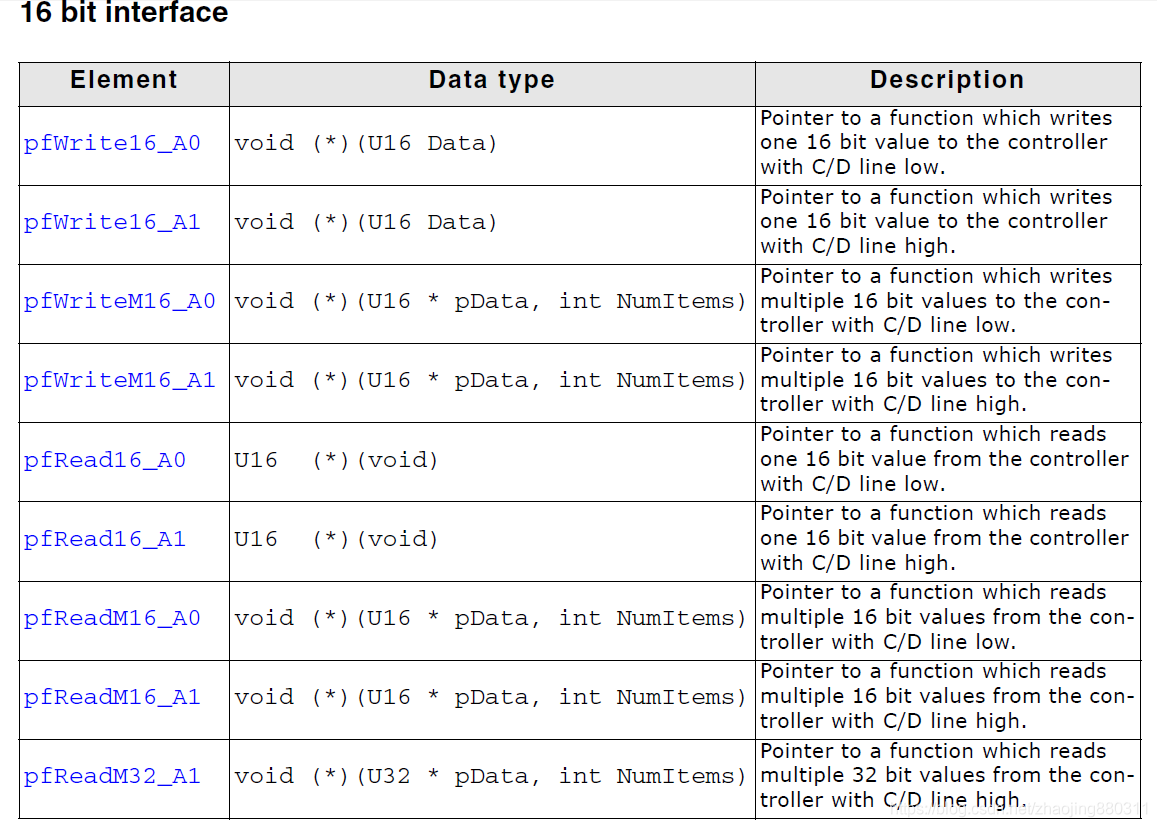The height and width of the screenshot is (827, 1157).
Task: Go to the pfReadM16_A0 link
Action: point(112,618)
